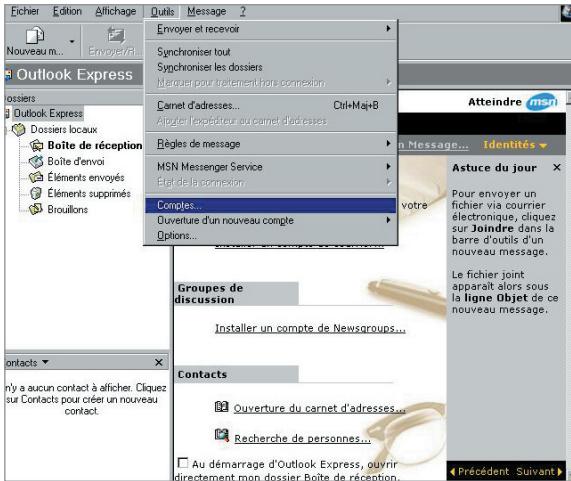Click the Message link in the header bar
The height and width of the screenshot is (481, 571).
433,145
